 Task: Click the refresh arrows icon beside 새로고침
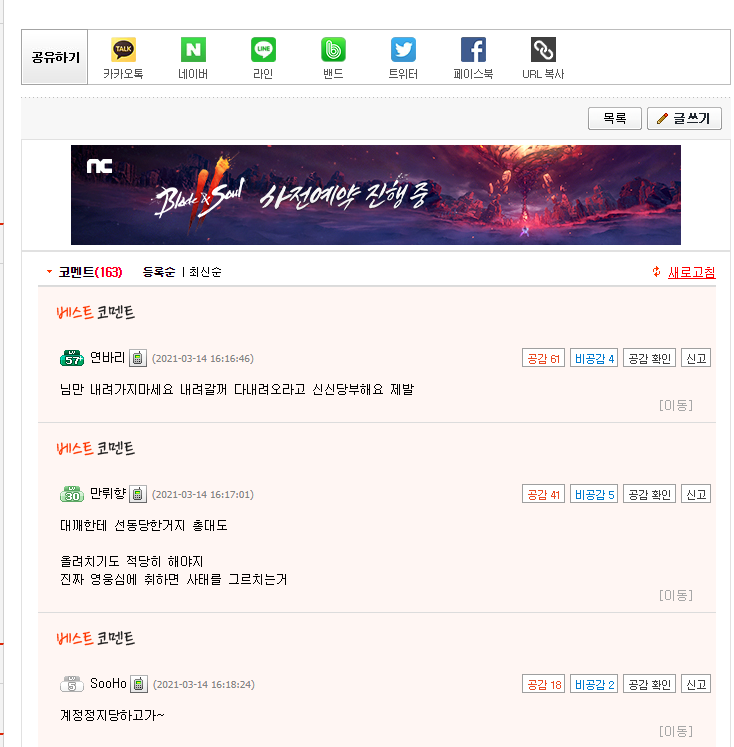tap(657, 272)
